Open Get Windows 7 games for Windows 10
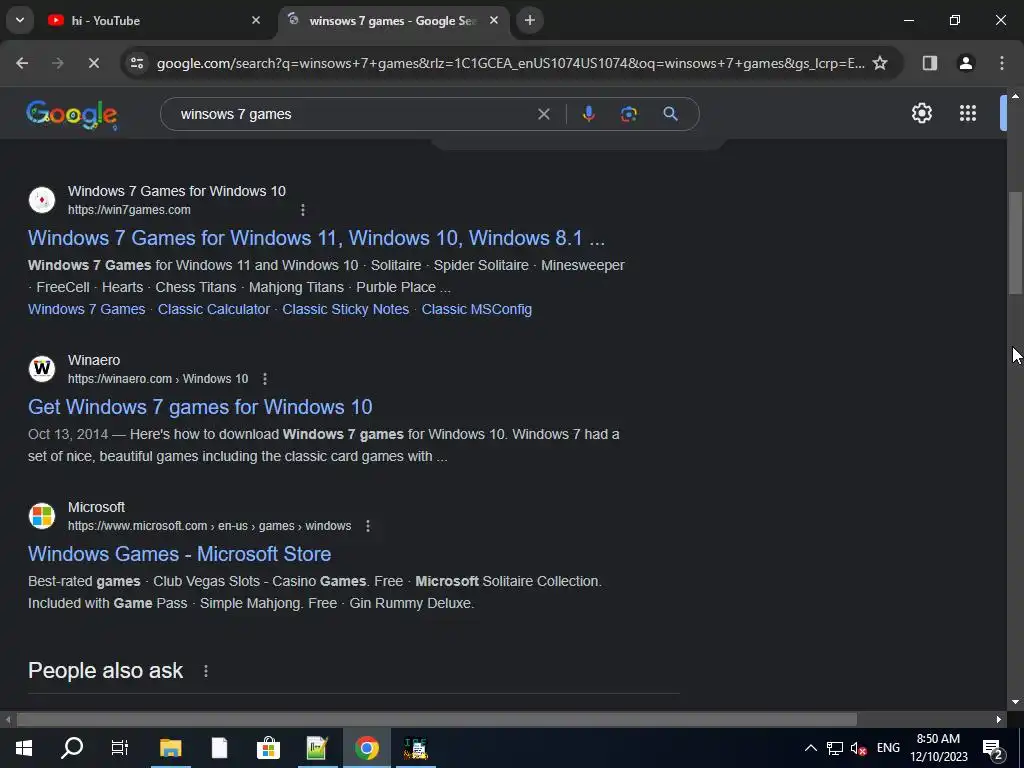This screenshot has height=768, width=1024. pyautogui.click(x=200, y=407)
